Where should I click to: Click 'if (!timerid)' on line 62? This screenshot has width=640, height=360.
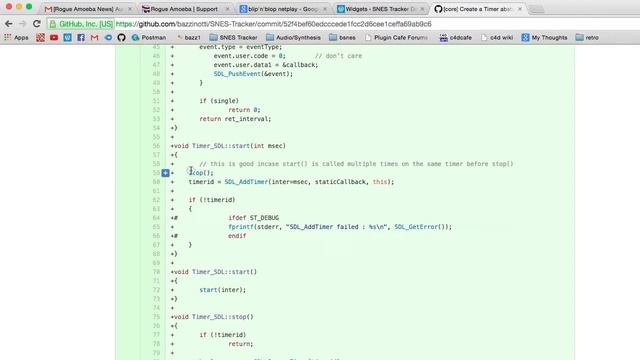coord(212,200)
